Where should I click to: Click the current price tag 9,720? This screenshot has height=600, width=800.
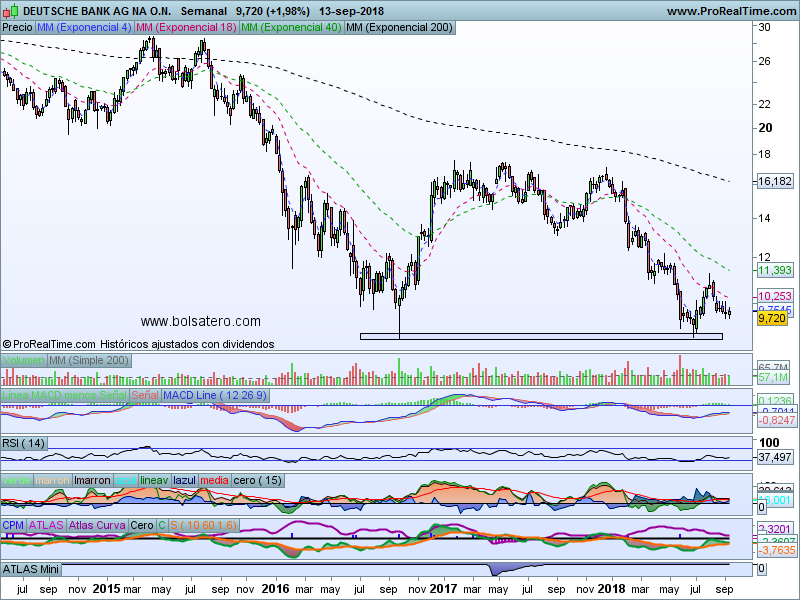pos(773,318)
